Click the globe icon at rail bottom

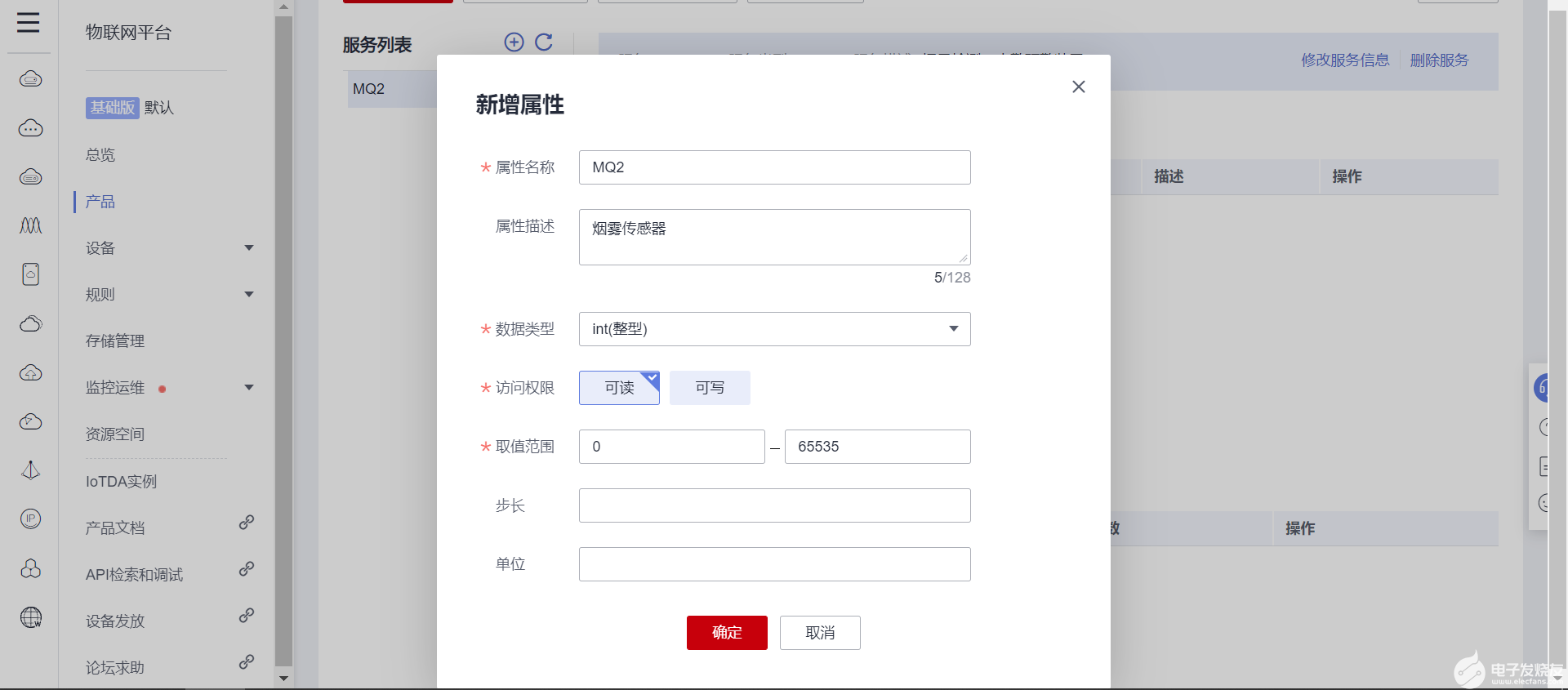[31, 617]
